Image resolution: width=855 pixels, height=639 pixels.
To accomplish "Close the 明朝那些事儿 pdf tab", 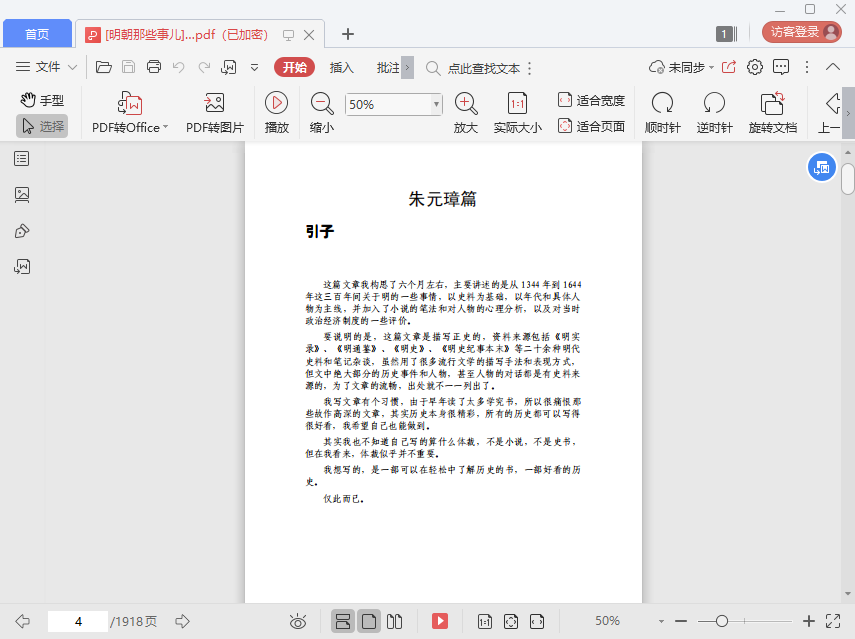I will pos(309,35).
